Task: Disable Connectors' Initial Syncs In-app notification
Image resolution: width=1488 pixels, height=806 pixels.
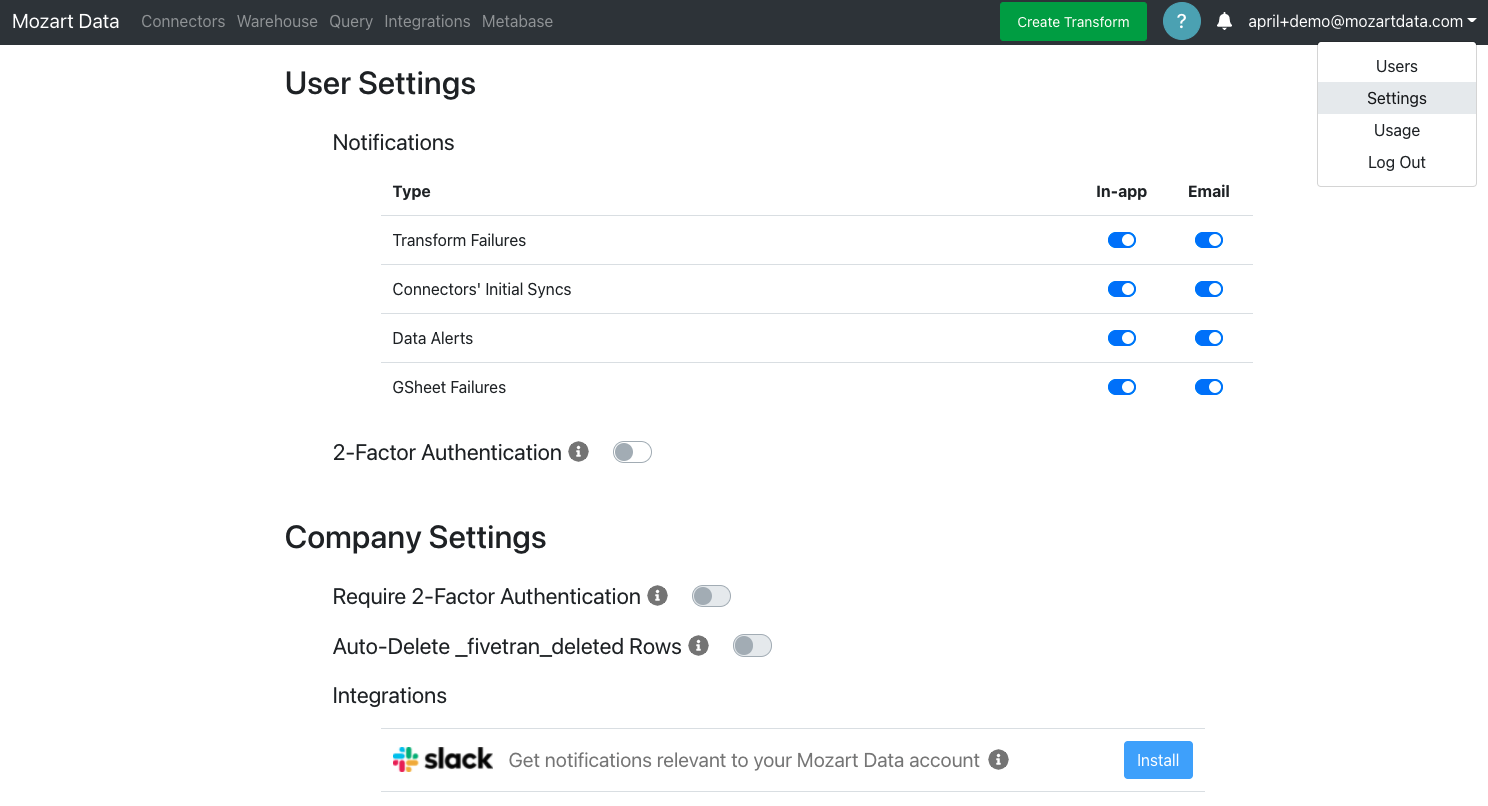Action: (x=1122, y=289)
